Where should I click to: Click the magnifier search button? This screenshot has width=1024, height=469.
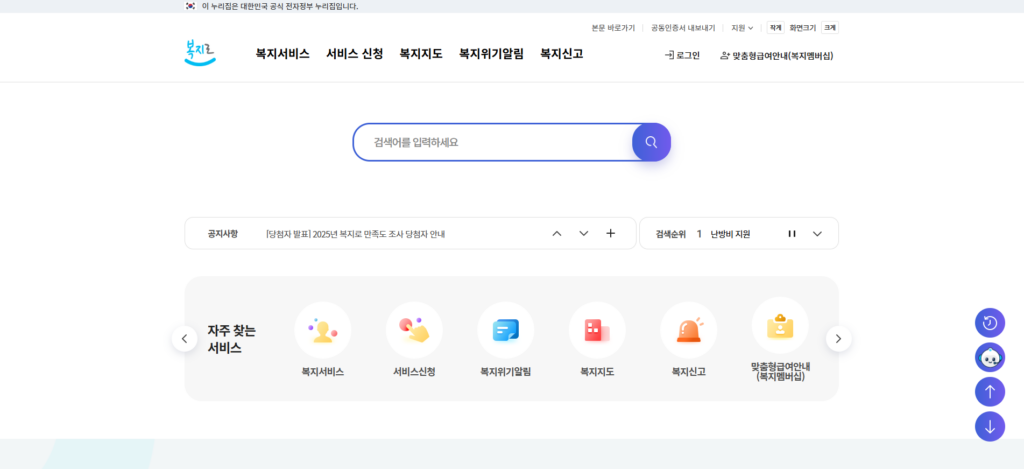pyautogui.click(x=651, y=142)
